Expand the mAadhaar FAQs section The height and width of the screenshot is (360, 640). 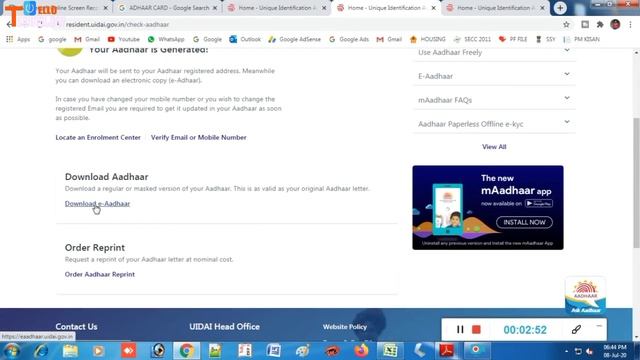click(x=494, y=100)
